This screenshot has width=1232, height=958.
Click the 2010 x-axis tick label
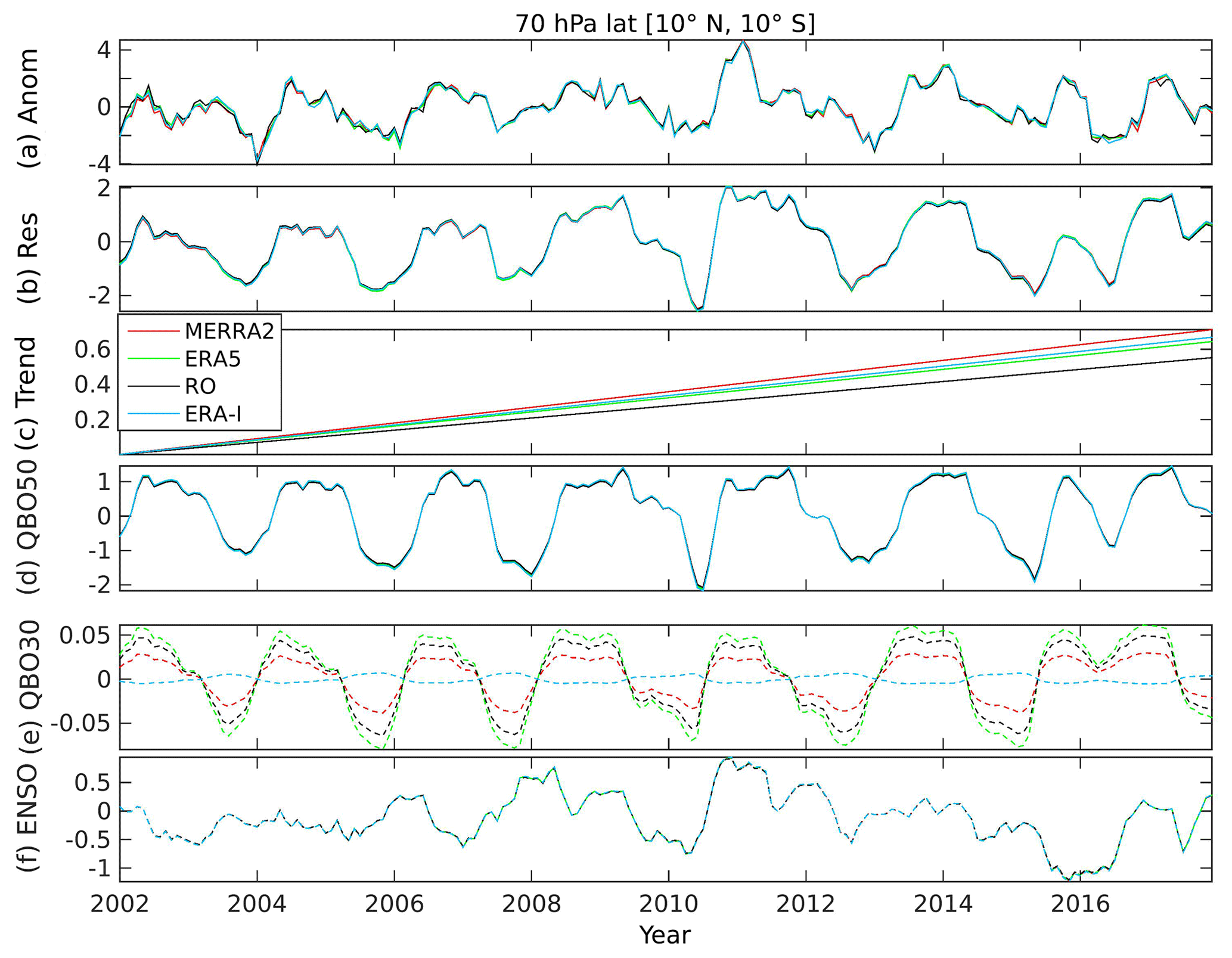(x=668, y=904)
